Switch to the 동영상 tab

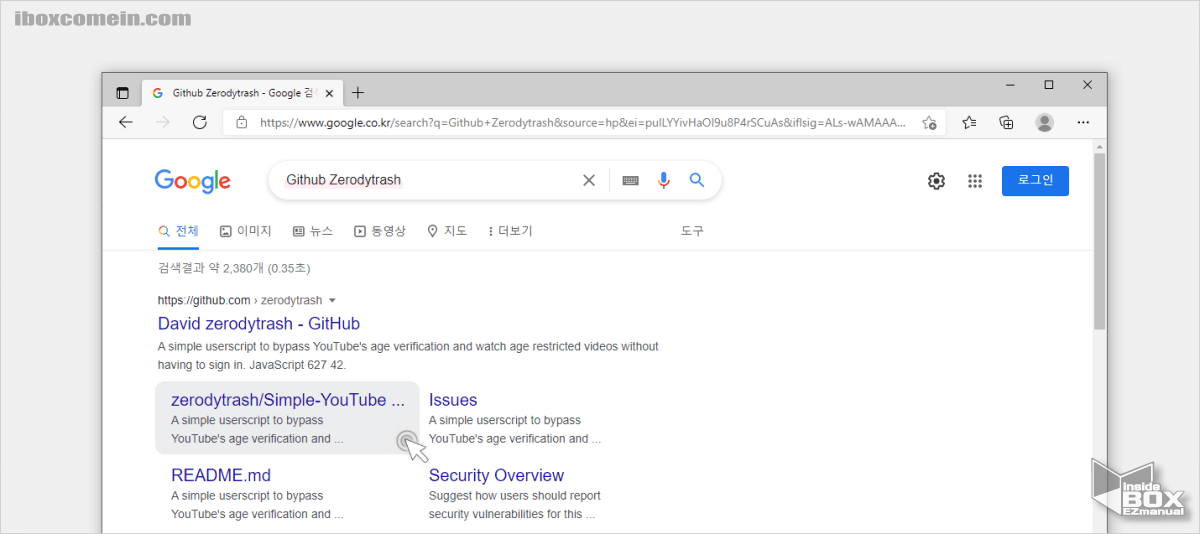pyautogui.click(x=380, y=231)
